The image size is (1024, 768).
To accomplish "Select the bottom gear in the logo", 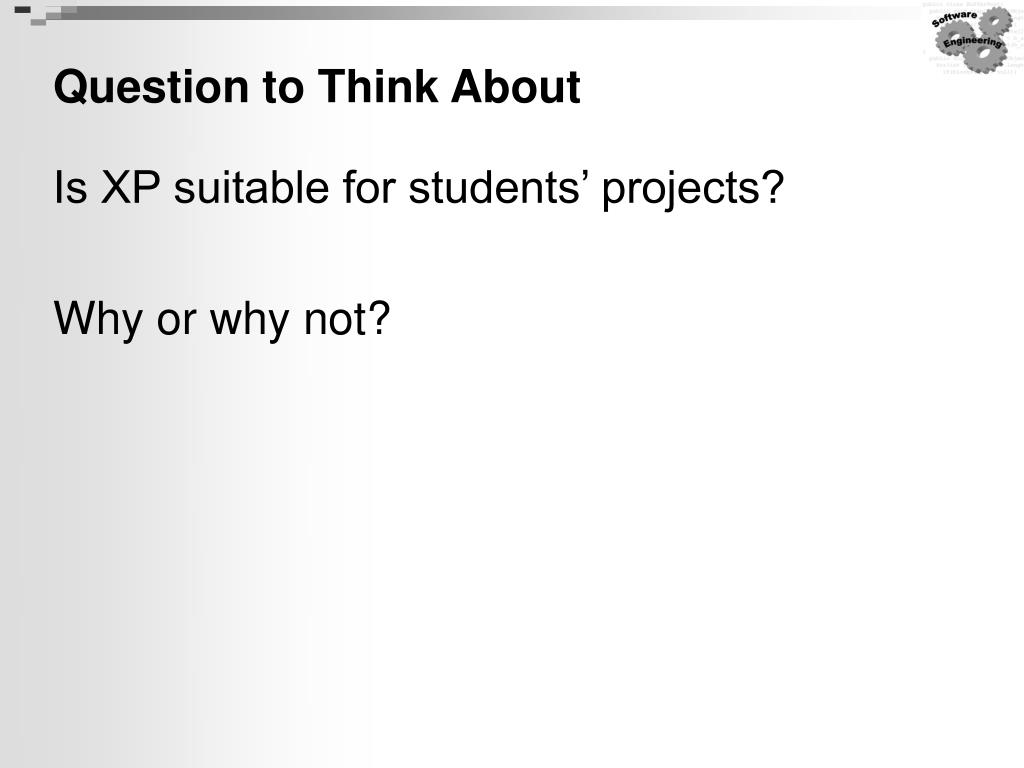I will (985, 56).
